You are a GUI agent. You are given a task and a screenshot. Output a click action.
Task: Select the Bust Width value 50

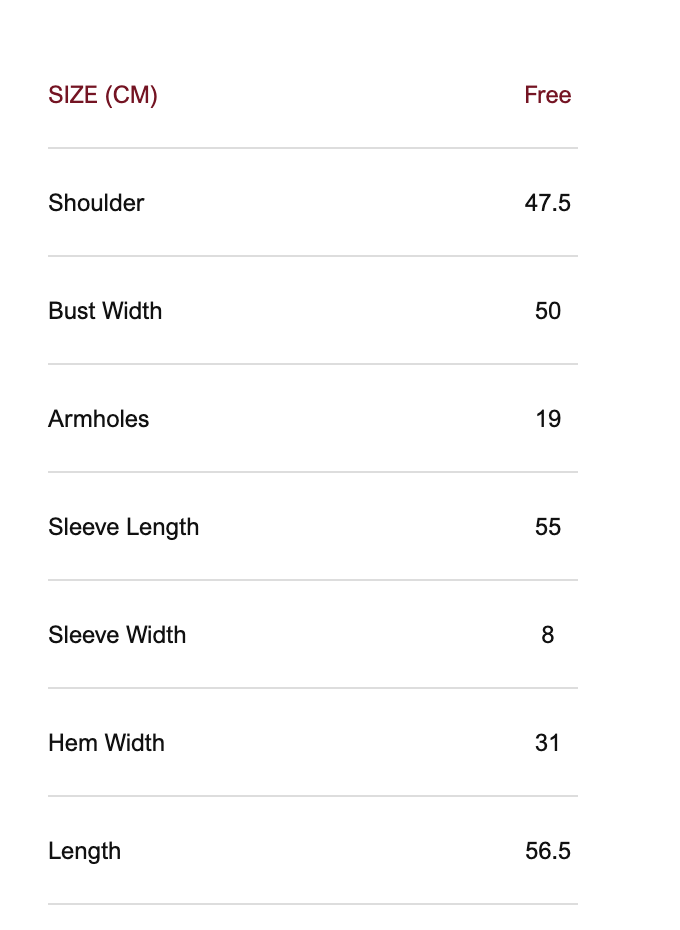tap(547, 311)
